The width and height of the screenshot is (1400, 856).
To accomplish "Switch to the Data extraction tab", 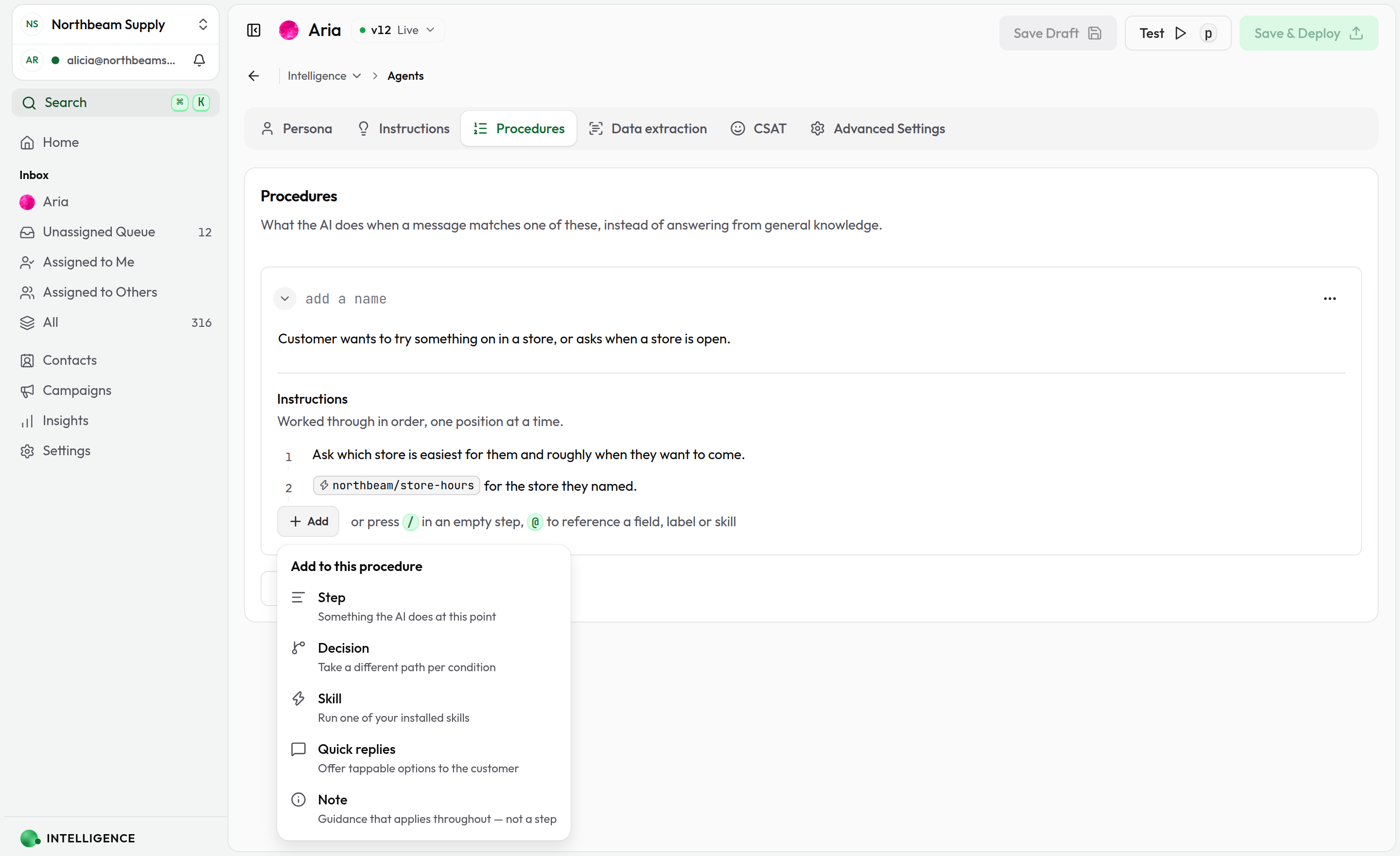I will click(647, 129).
